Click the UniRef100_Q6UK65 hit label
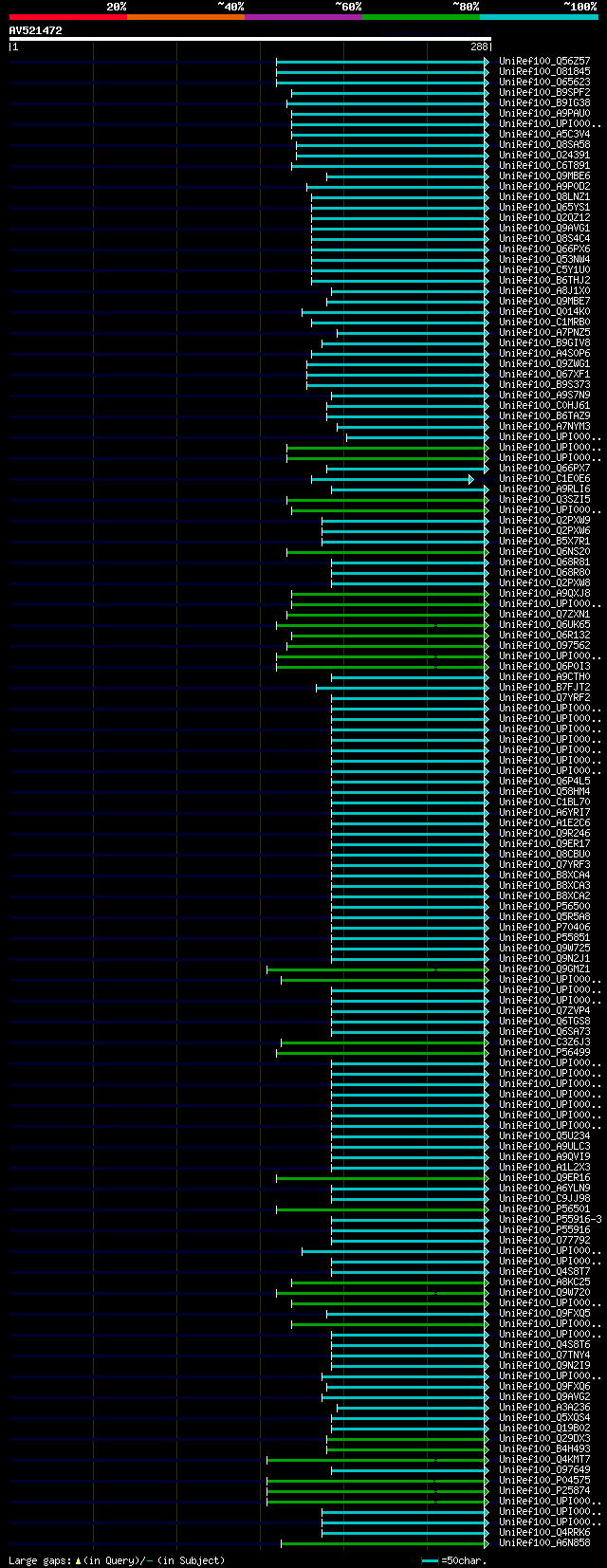607x1568 pixels. click(x=544, y=624)
